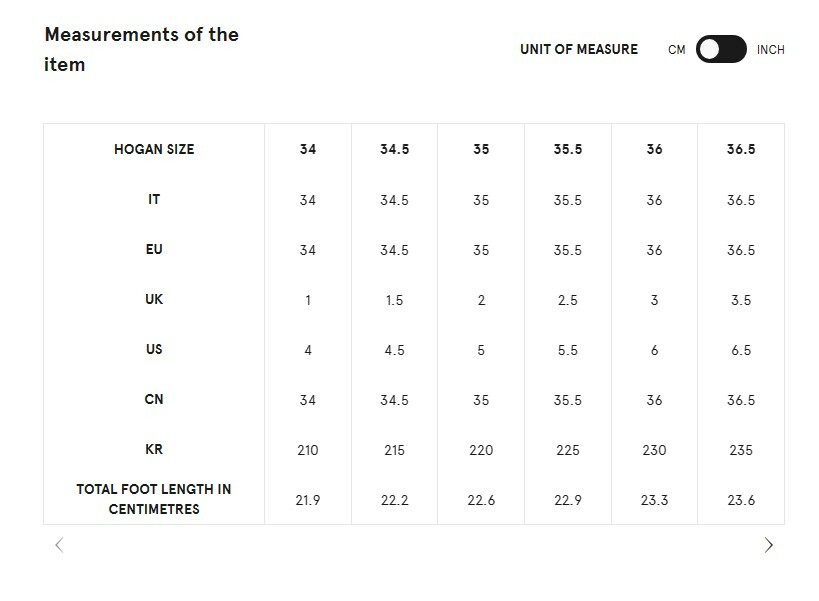Select the CM unit label
Viewport: 819px width, 601px height.
pyautogui.click(x=677, y=50)
